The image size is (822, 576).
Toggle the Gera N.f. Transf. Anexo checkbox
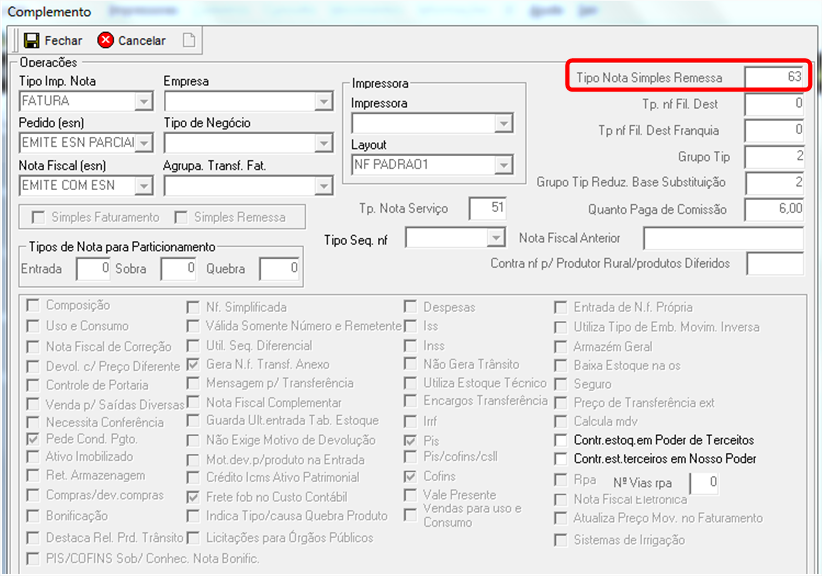pos(193,364)
